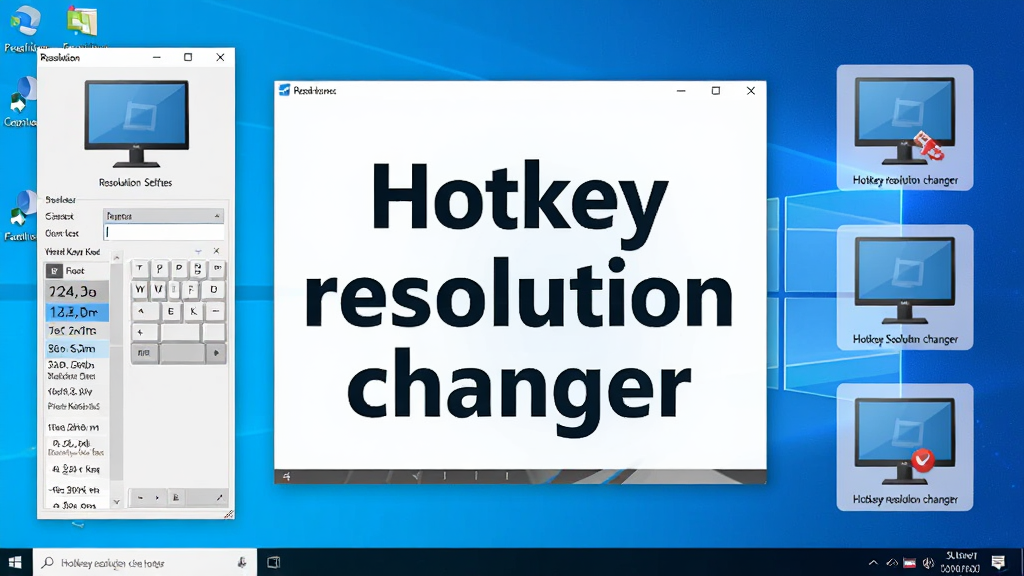Image resolution: width=1024 pixels, height=576 pixels.
Task: Click the empty text field under the dropdown
Action: point(164,232)
